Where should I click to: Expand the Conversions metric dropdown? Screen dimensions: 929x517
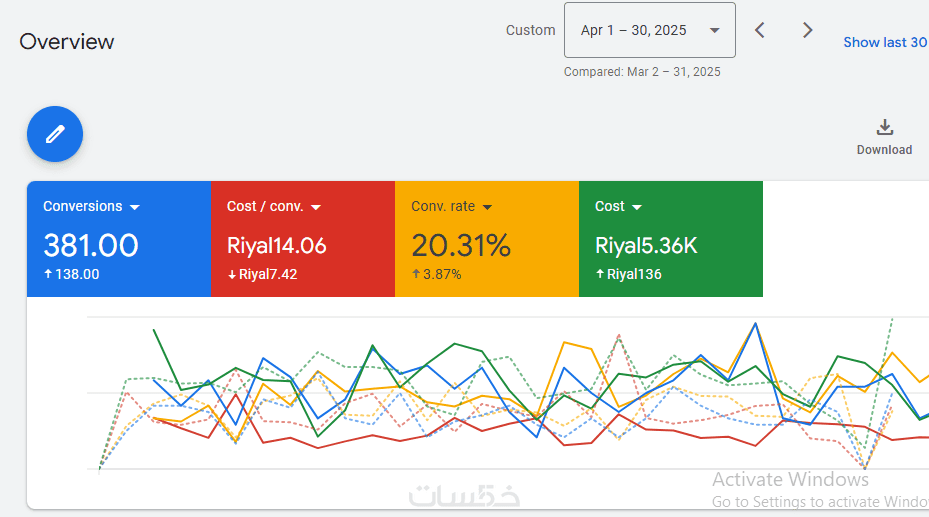click(x=135, y=207)
